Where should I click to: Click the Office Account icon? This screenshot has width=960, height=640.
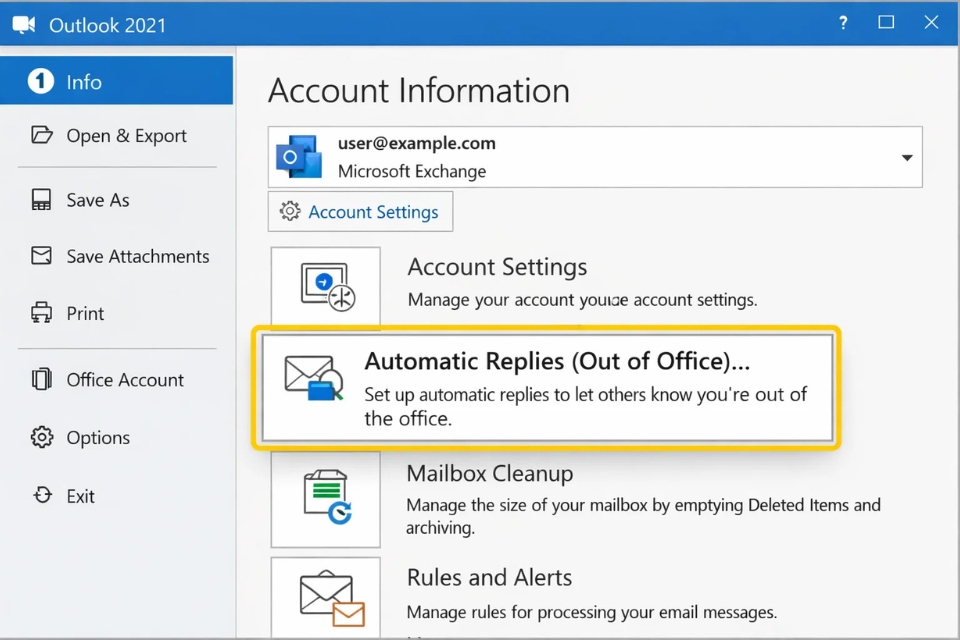(41, 379)
